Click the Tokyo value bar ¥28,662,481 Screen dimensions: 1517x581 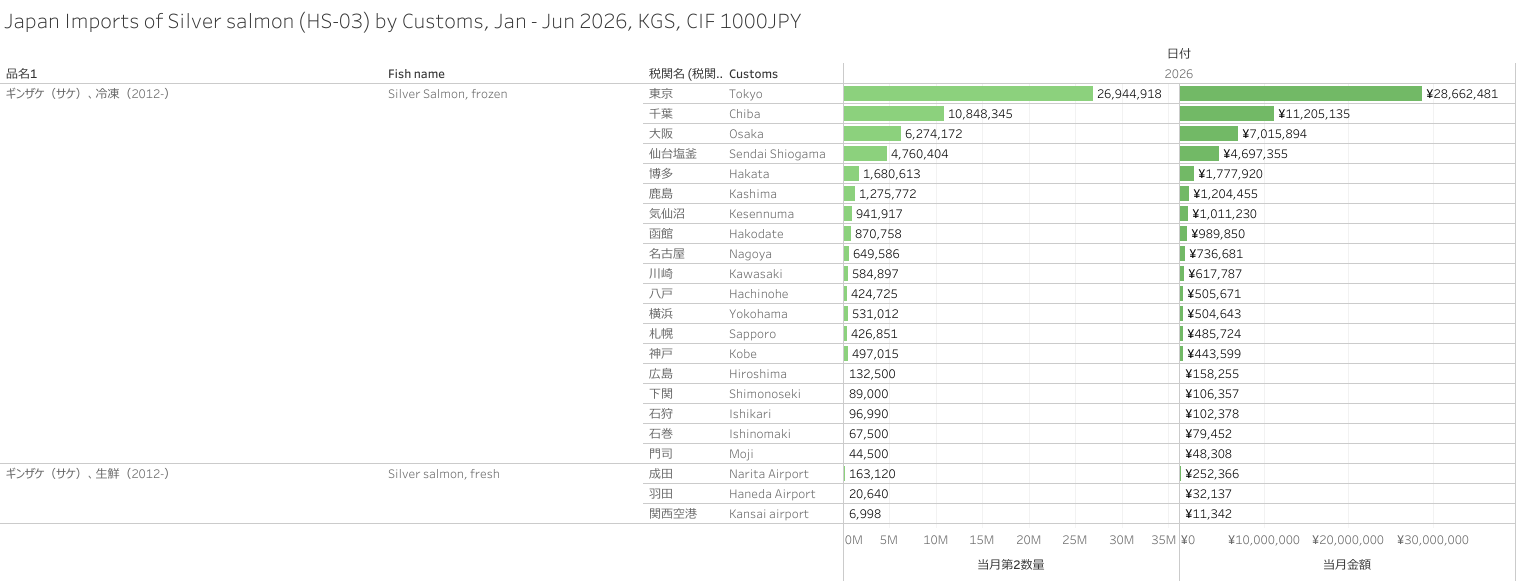click(1301, 94)
